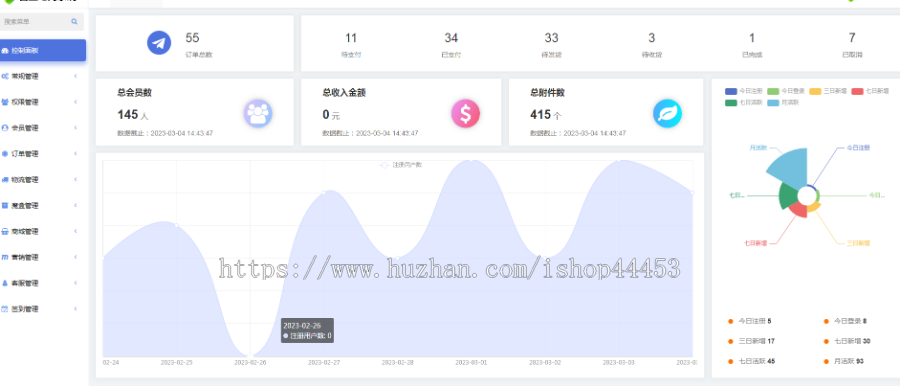Click the 33 待发货 count
The height and width of the screenshot is (386, 900).
coord(552,38)
